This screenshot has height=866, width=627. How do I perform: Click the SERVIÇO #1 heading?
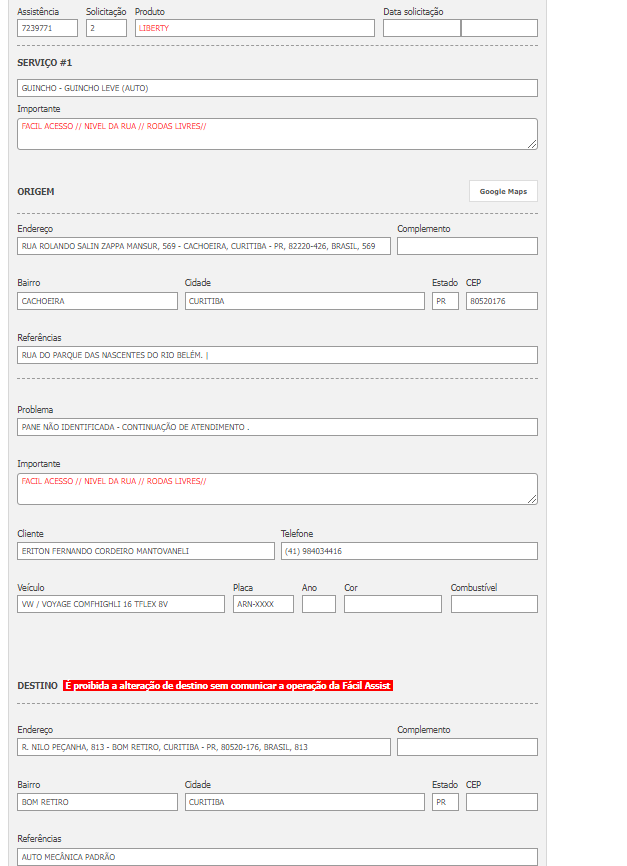[45, 63]
